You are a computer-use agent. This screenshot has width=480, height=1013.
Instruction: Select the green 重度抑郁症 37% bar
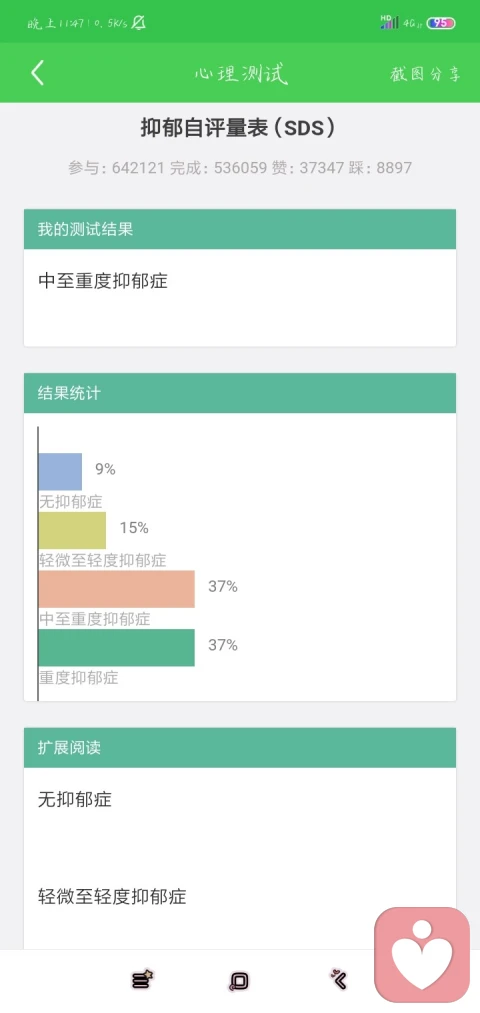tap(116, 648)
